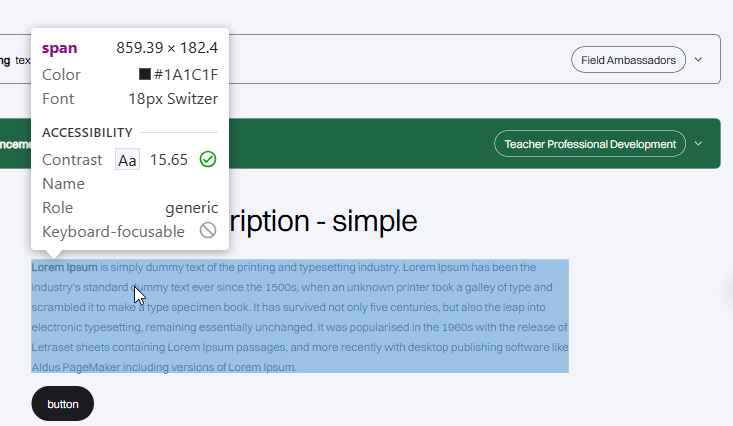Click the contrast ratio value 15.65
Screen dimensions: 733x426
tap(169, 160)
